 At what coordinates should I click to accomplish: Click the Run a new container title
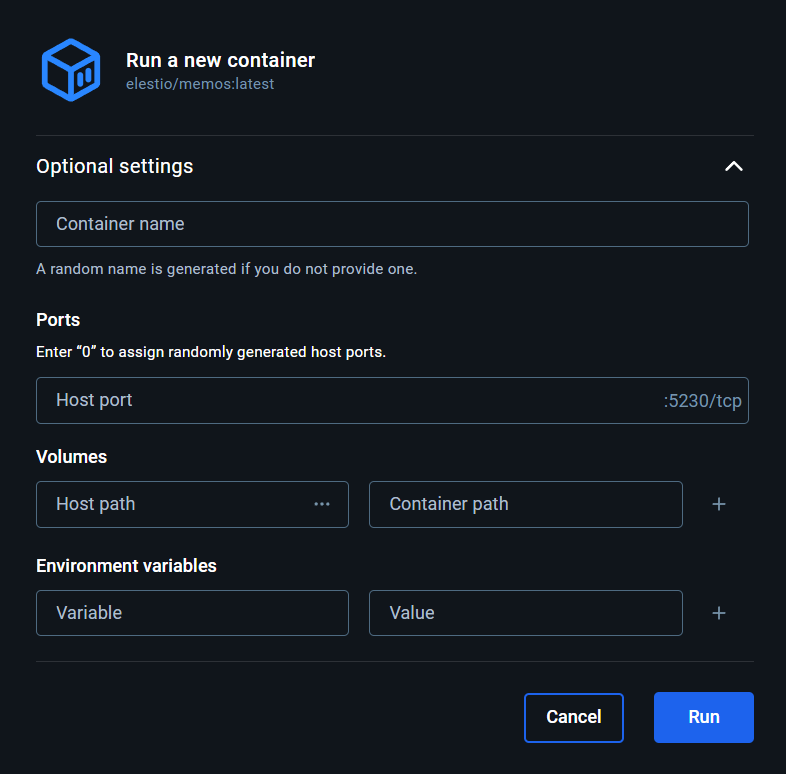220,60
